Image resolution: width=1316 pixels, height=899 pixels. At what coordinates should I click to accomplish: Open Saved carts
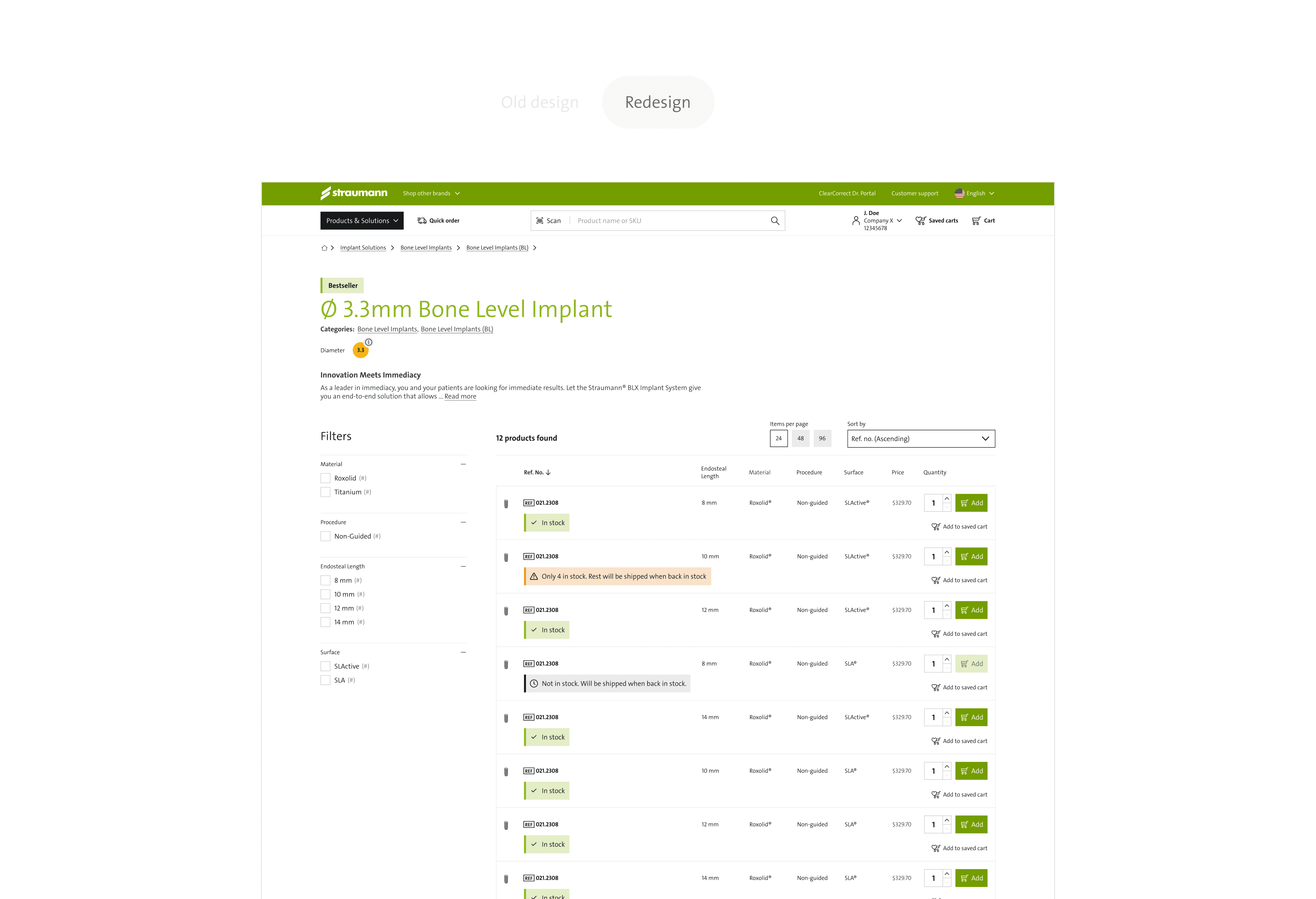[937, 221]
